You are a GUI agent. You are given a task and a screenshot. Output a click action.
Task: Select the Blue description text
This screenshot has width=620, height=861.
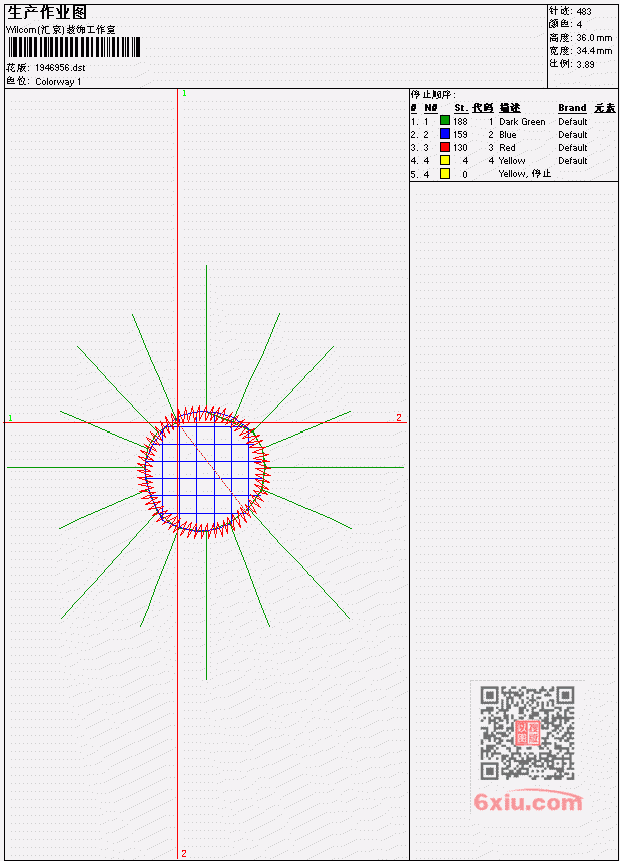tap(507, 135)
